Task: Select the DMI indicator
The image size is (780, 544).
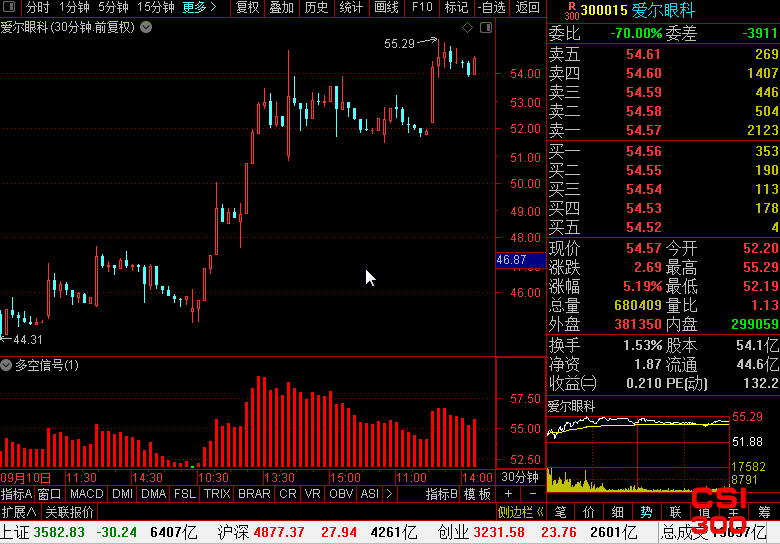Action: click(x=122, y=494)
